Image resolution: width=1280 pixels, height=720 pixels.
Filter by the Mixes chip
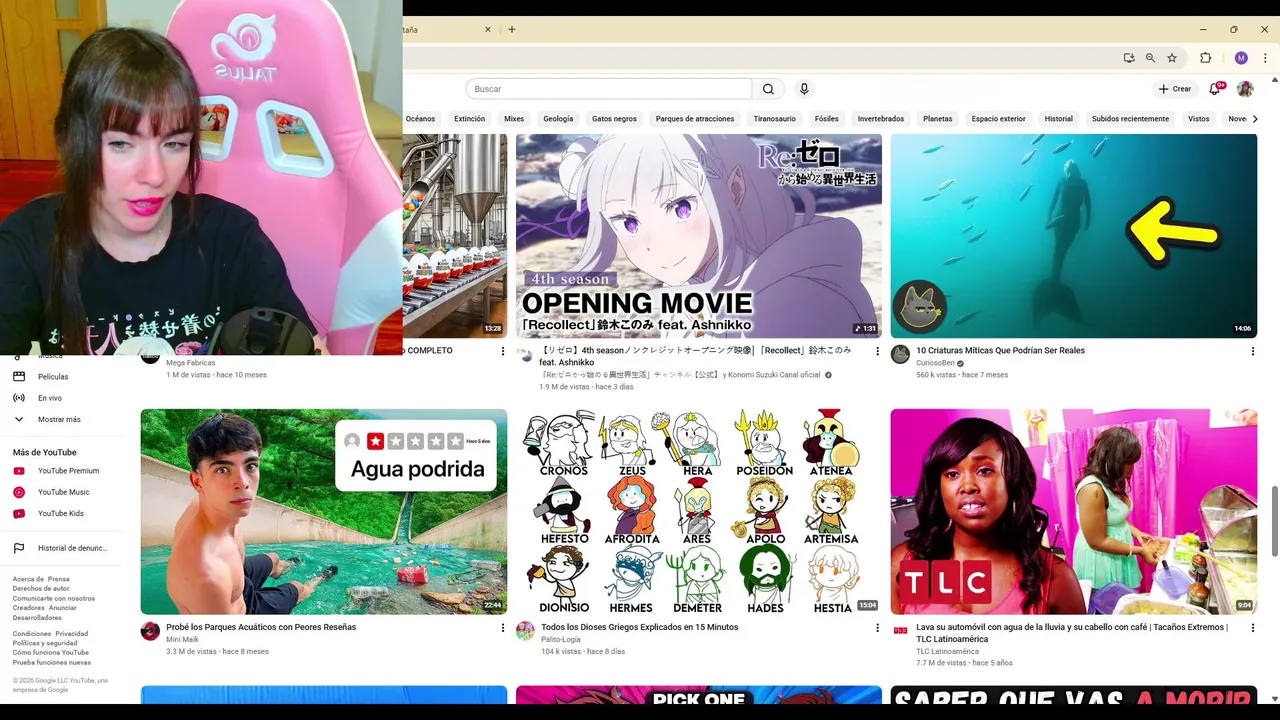click(x=514, y=119)
